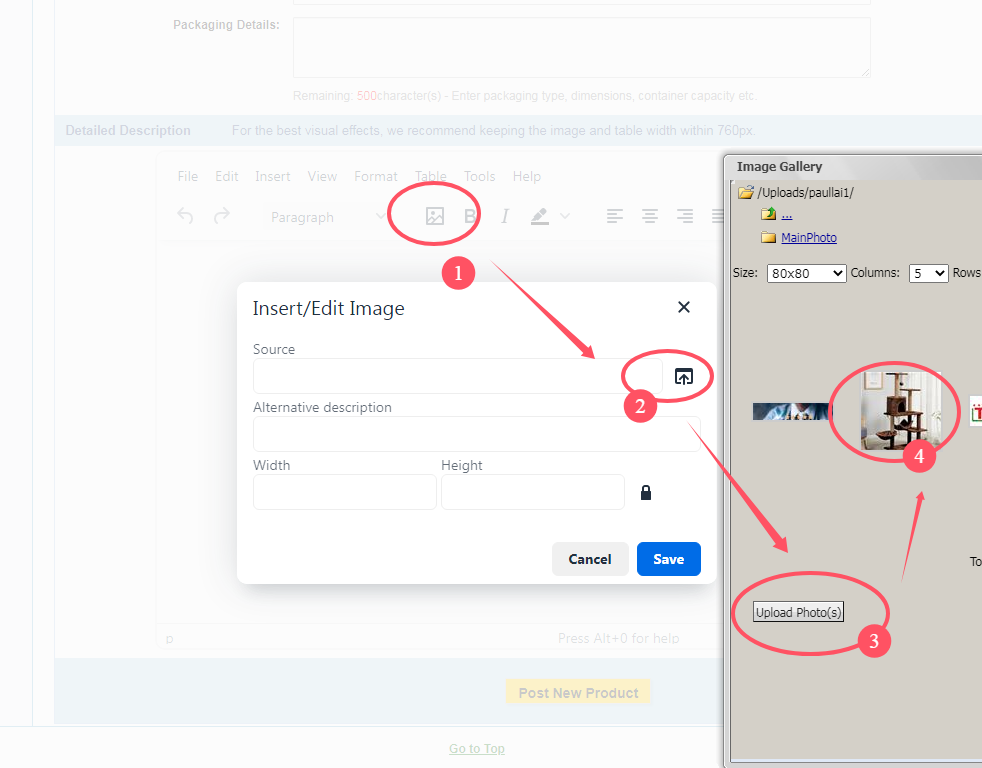Open the Format menu
This screenshot has height=768, width=982.
pyautogui.click(x=375, y=176)
